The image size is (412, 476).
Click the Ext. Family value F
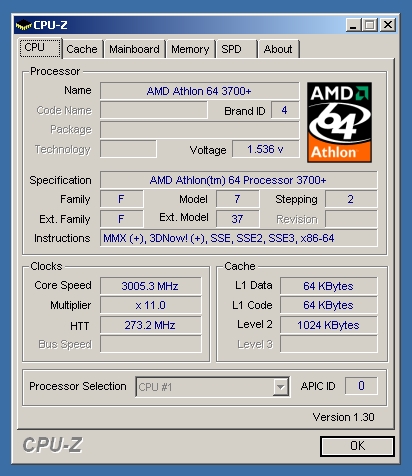122,219
